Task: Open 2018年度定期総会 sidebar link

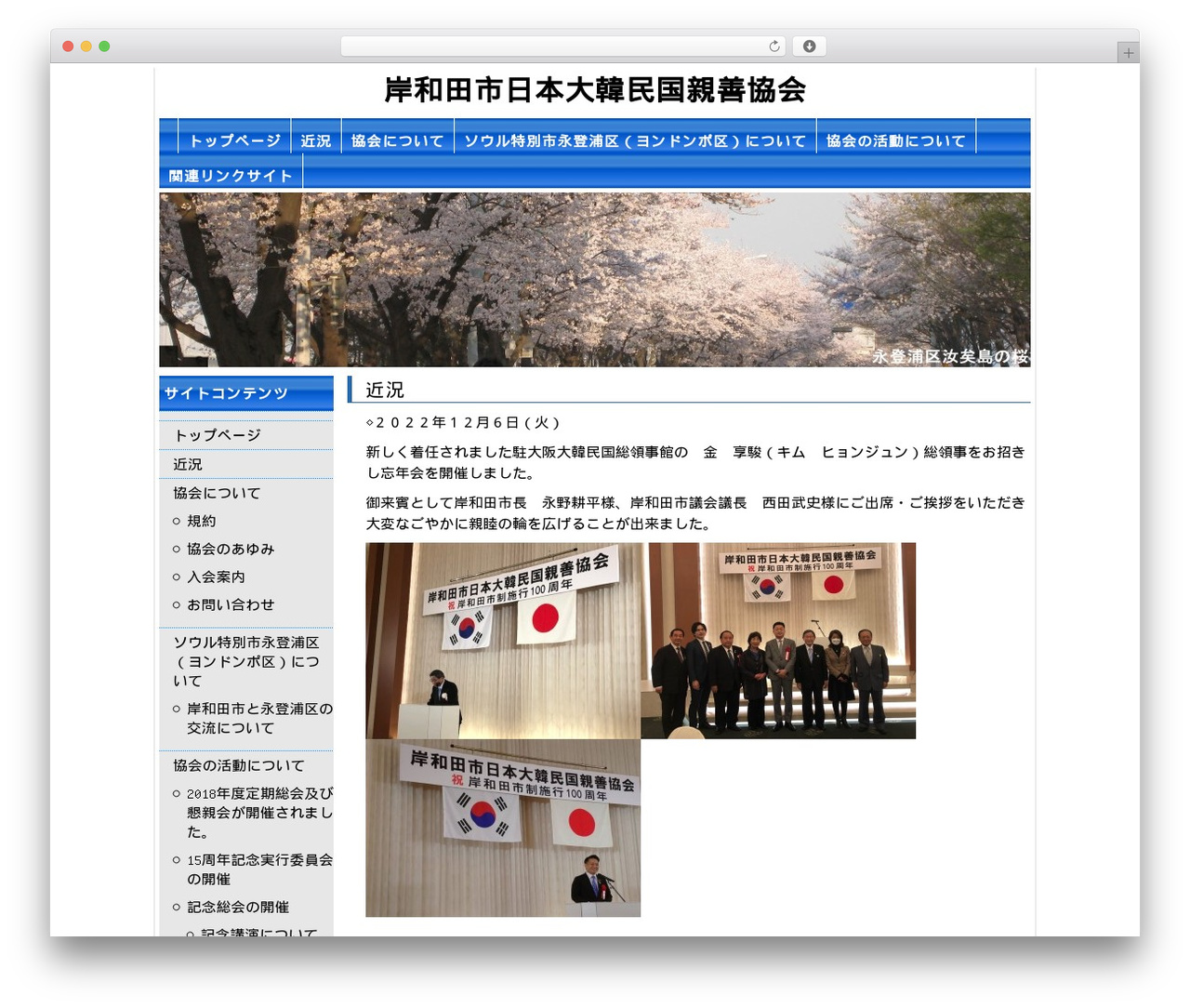Action: click(259, 813)
